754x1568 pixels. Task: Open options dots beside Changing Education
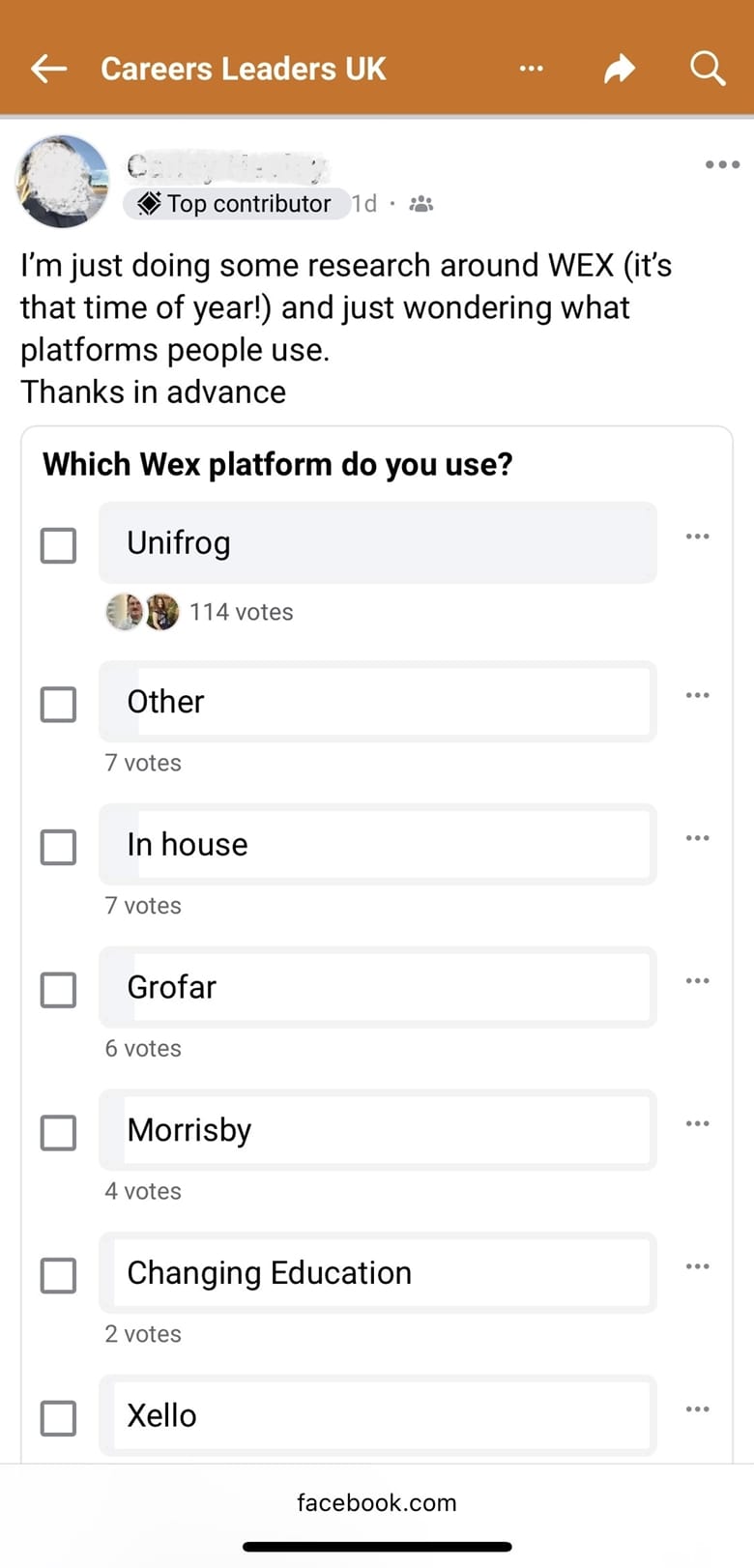click(697, 1266)
